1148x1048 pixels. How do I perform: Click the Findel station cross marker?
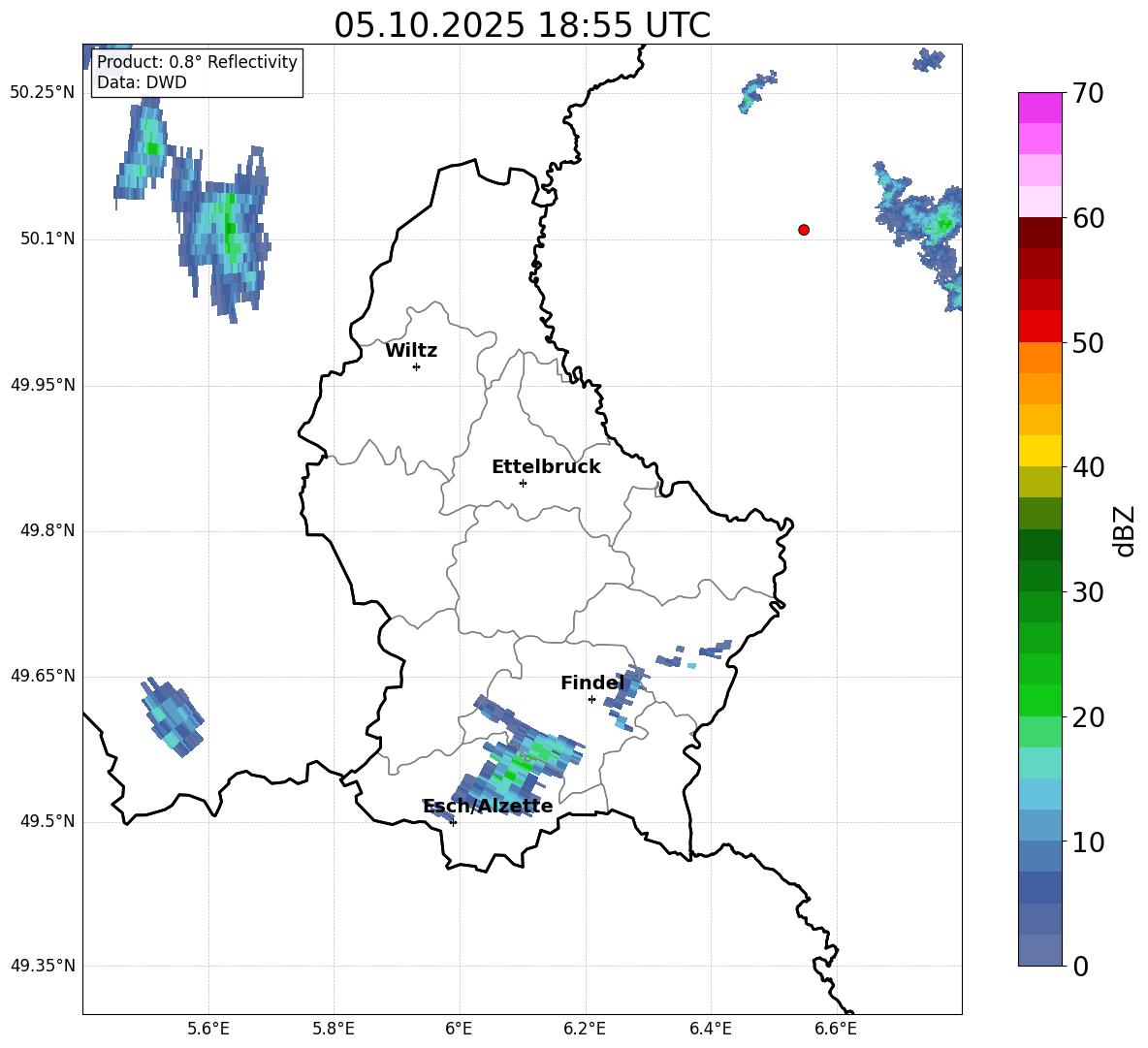pyautogui.click(x=591, y=700)
